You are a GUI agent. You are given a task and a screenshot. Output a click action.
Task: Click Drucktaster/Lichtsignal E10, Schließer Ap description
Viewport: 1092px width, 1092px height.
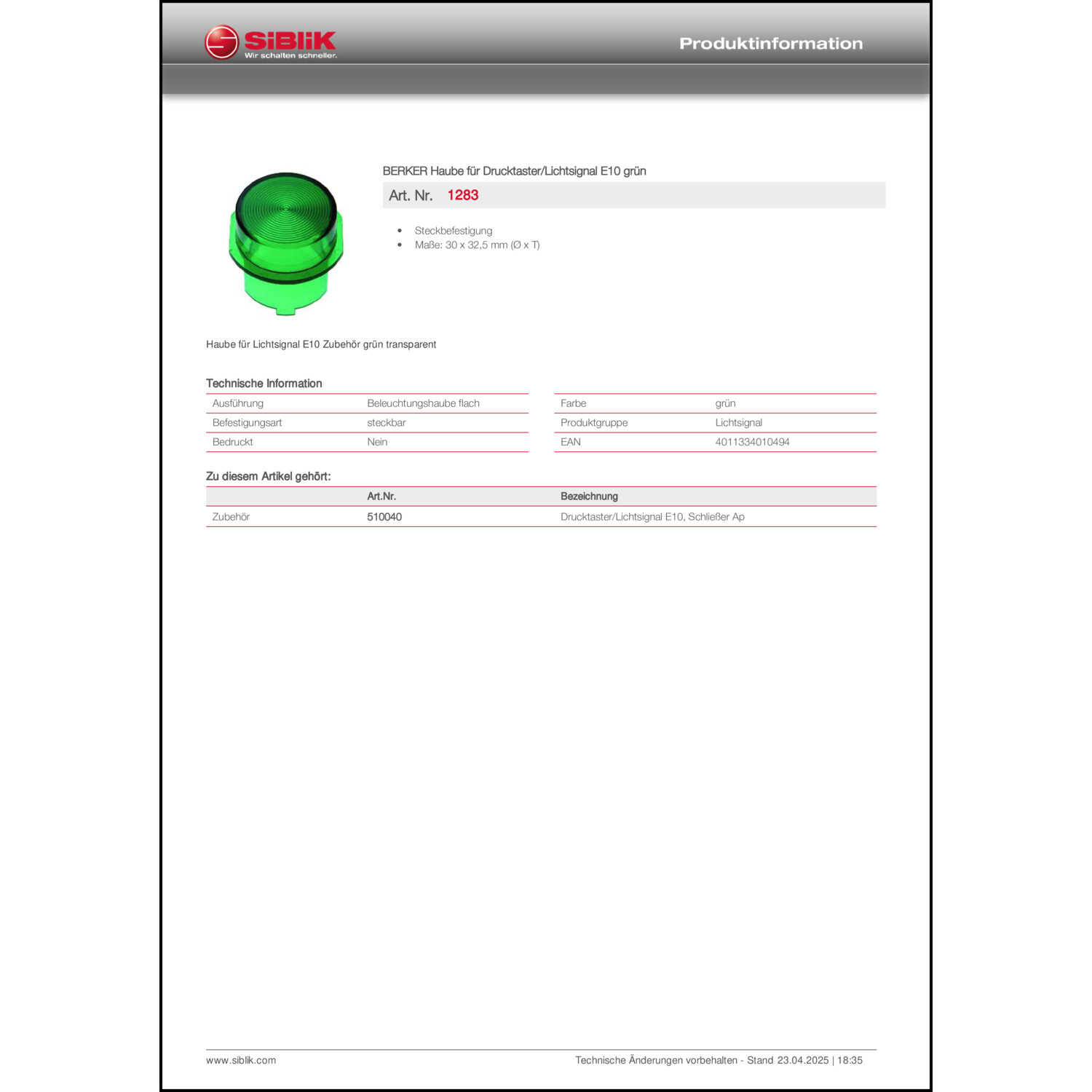click(x=652, y=517)
